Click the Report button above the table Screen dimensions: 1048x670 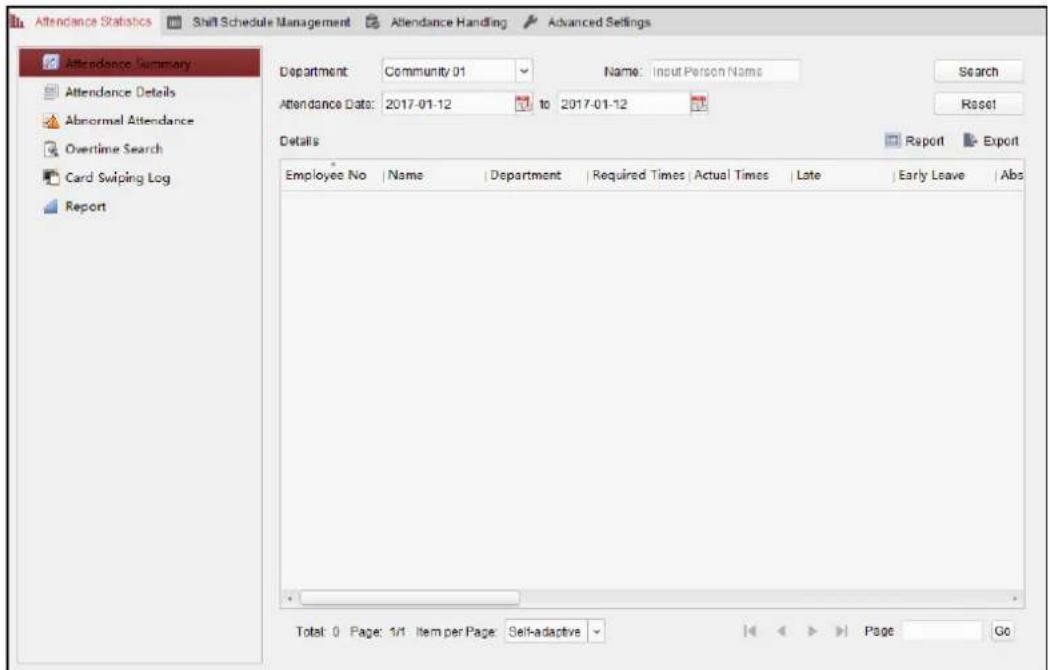tap(914, 141)
